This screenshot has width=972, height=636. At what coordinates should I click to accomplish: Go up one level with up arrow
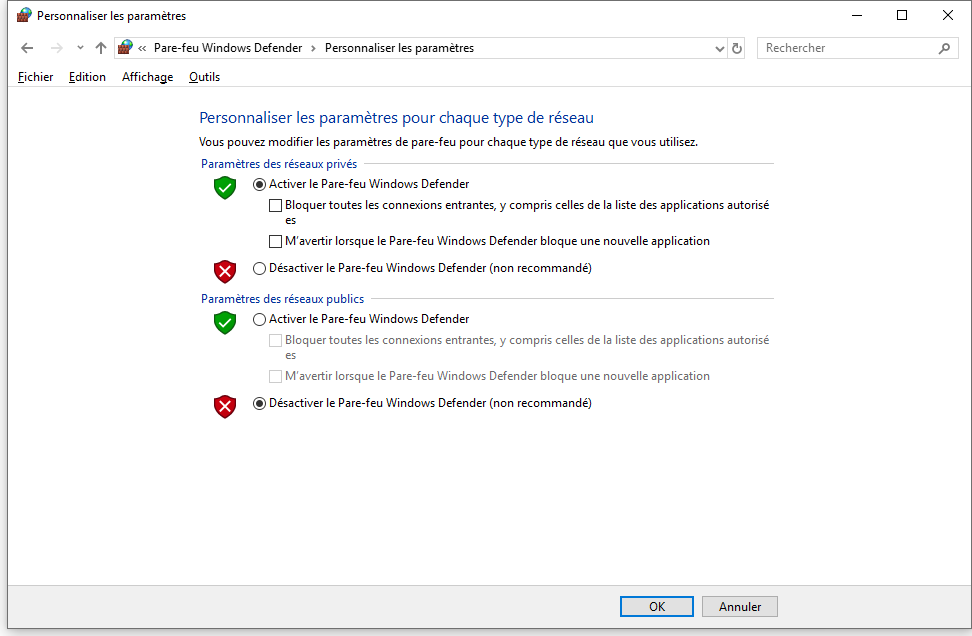coord(100,48)
